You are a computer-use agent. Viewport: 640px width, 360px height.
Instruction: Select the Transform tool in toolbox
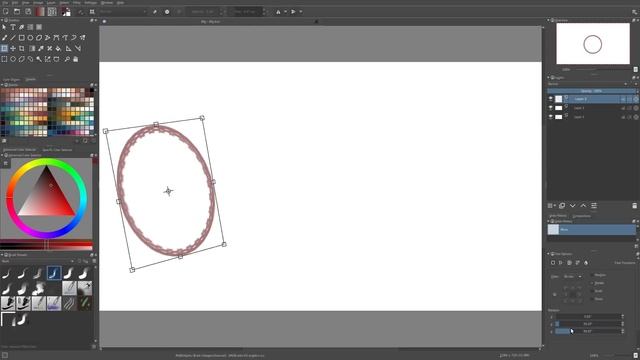click(x=4, y=48)
